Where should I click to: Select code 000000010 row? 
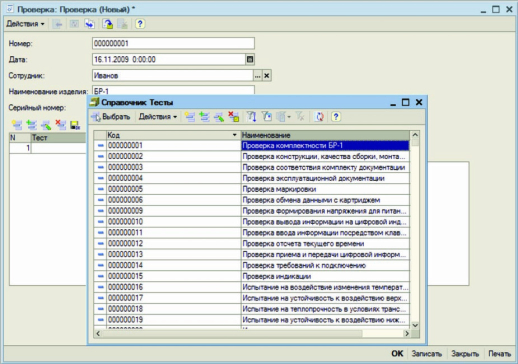click(x=251, y=222)
